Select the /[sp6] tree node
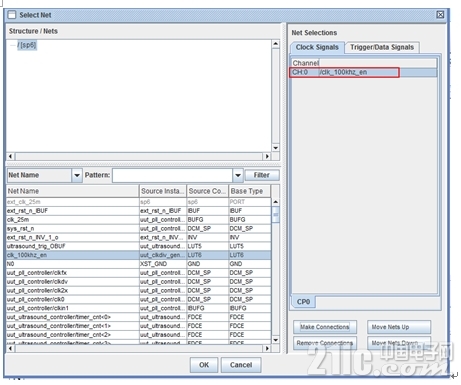461x385 pixels. click(27, 45)
